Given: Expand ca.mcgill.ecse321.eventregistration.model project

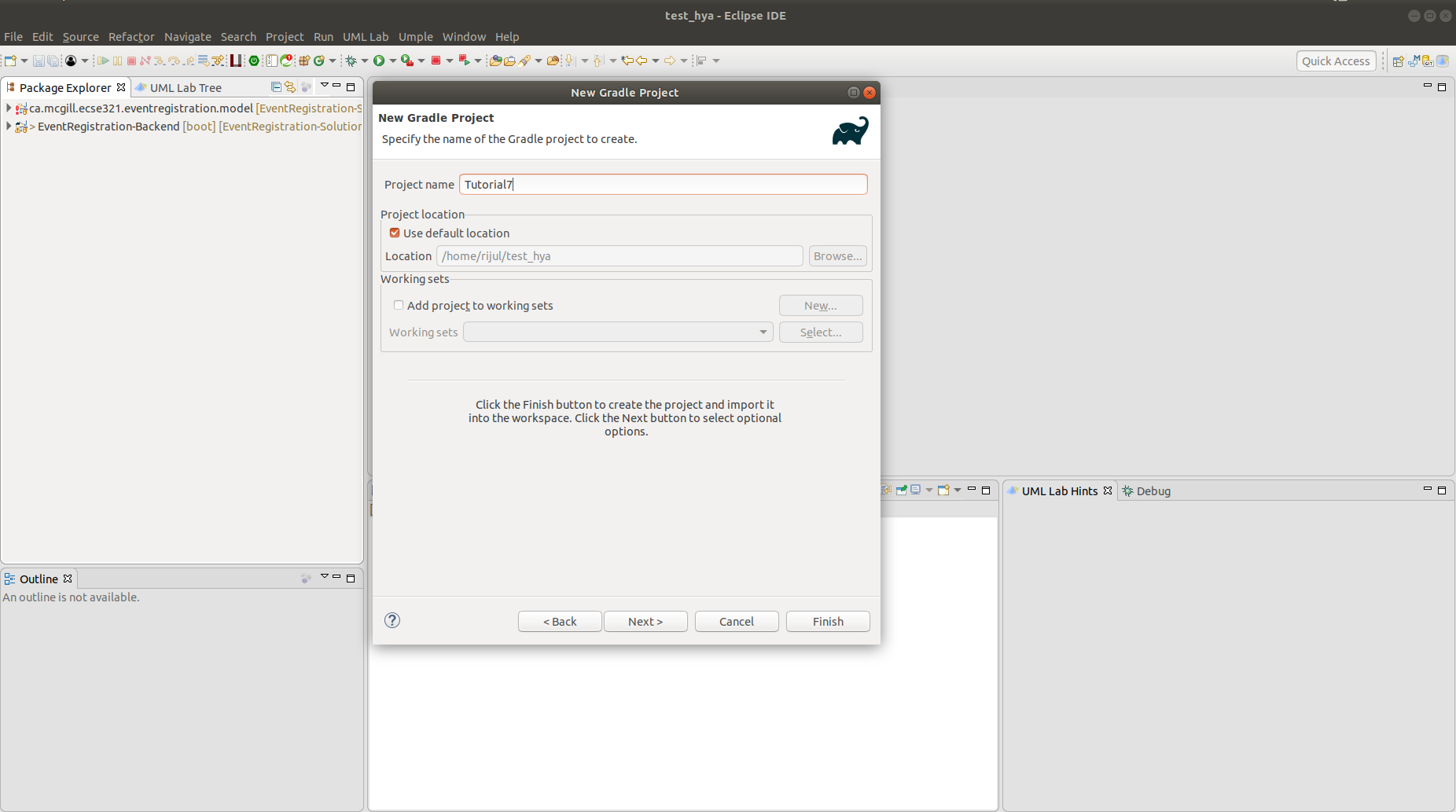Looking at the screenshot, I should [x=8, y=108].
